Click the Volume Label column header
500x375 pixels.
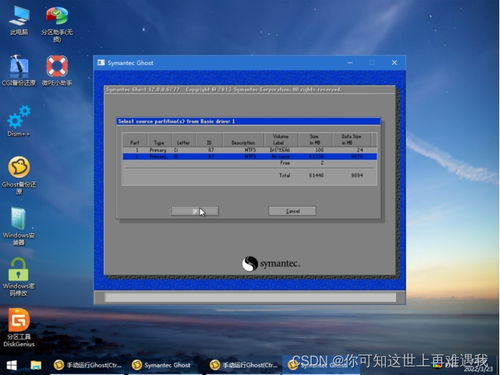(x=280, y=139)
